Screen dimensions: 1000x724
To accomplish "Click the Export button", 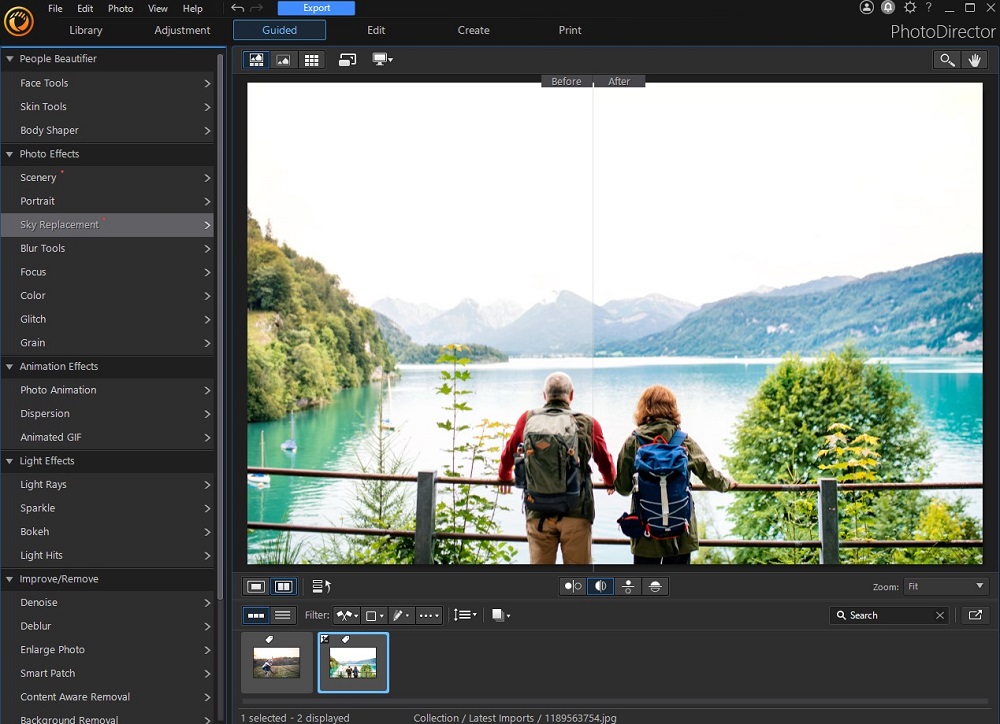I will point(316,7).
